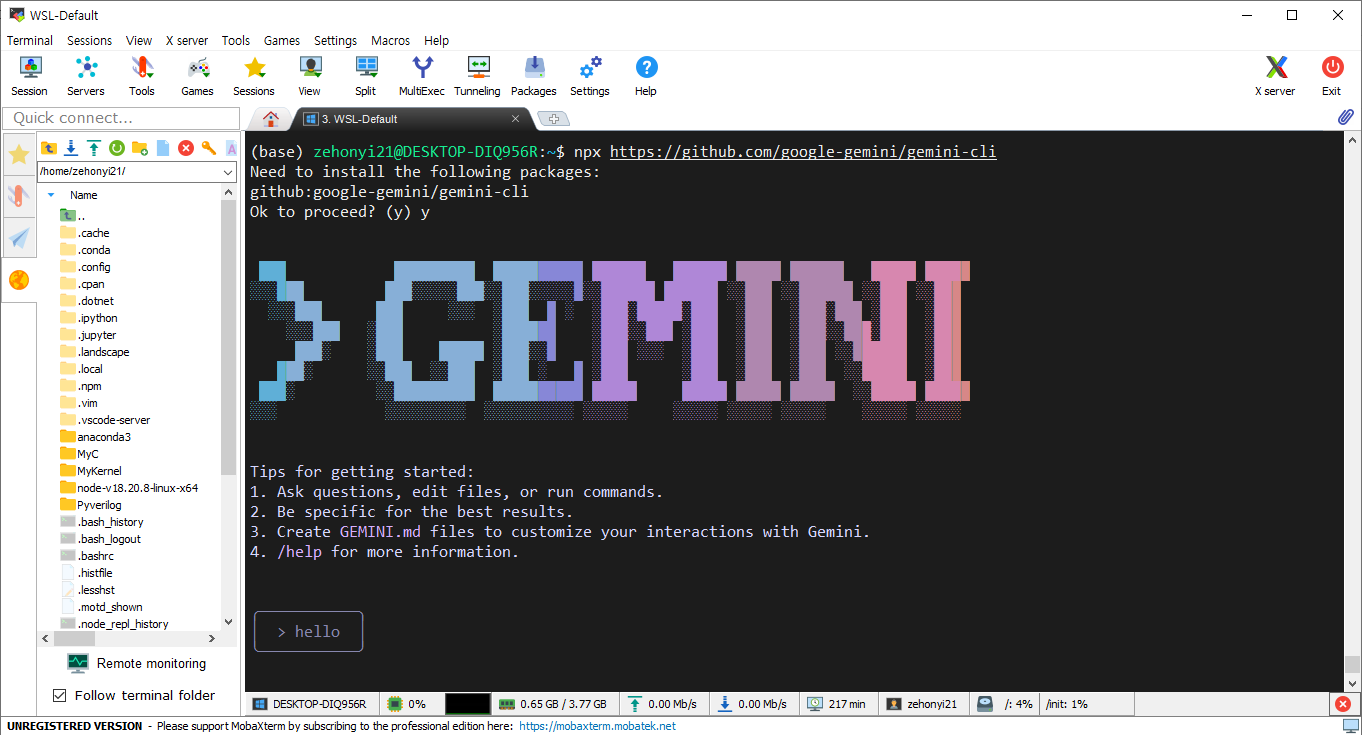Upload files with green up arrow
Image resolution: width=1362 pixels, height=735 pixels.
[94, 148]
